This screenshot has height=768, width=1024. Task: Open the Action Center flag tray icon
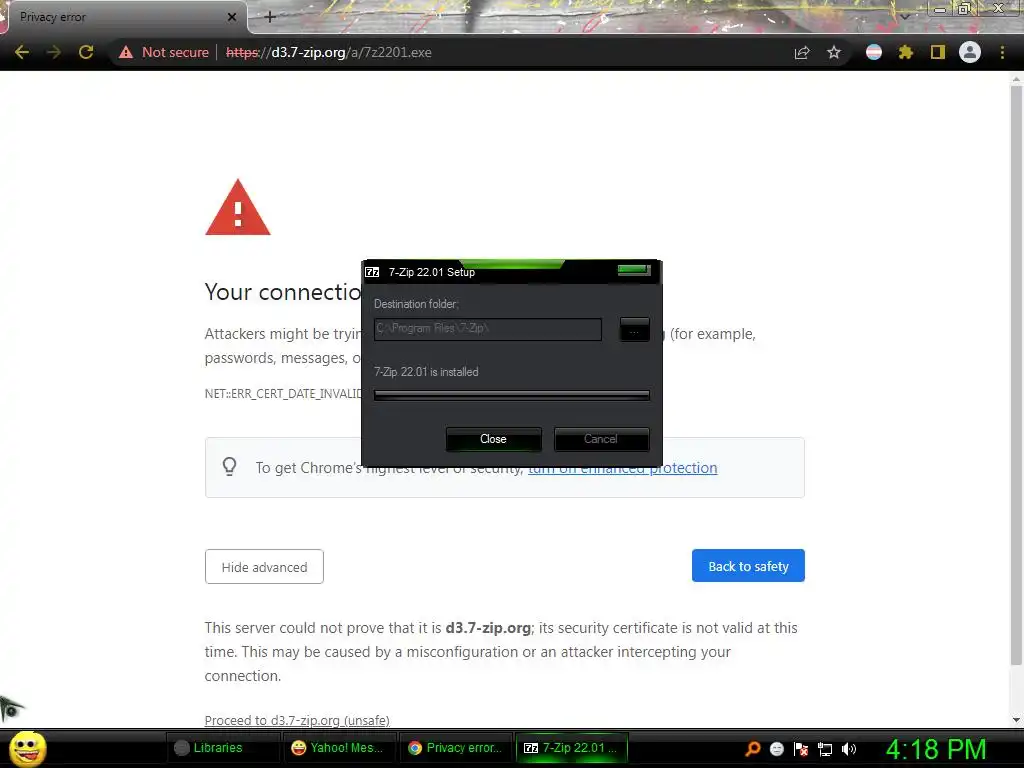tap(801, 749)
